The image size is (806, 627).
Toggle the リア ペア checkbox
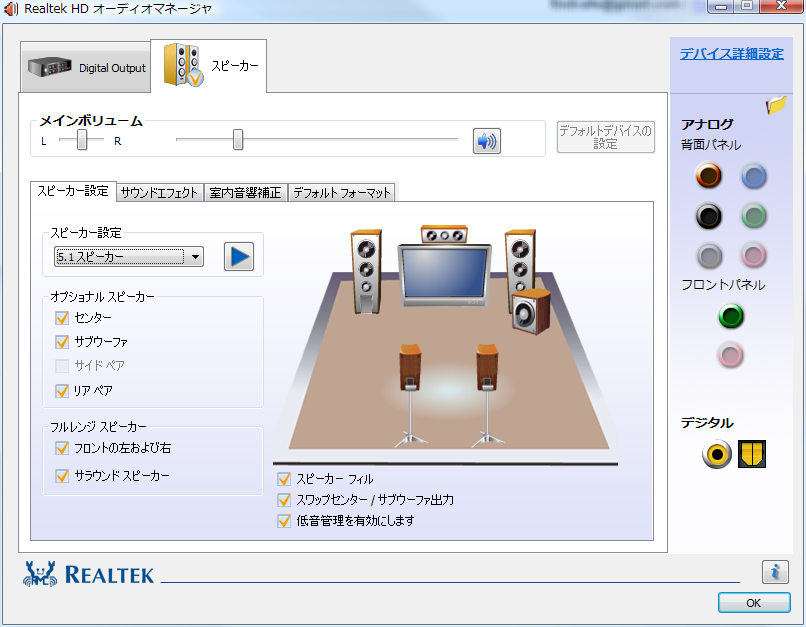62,391
